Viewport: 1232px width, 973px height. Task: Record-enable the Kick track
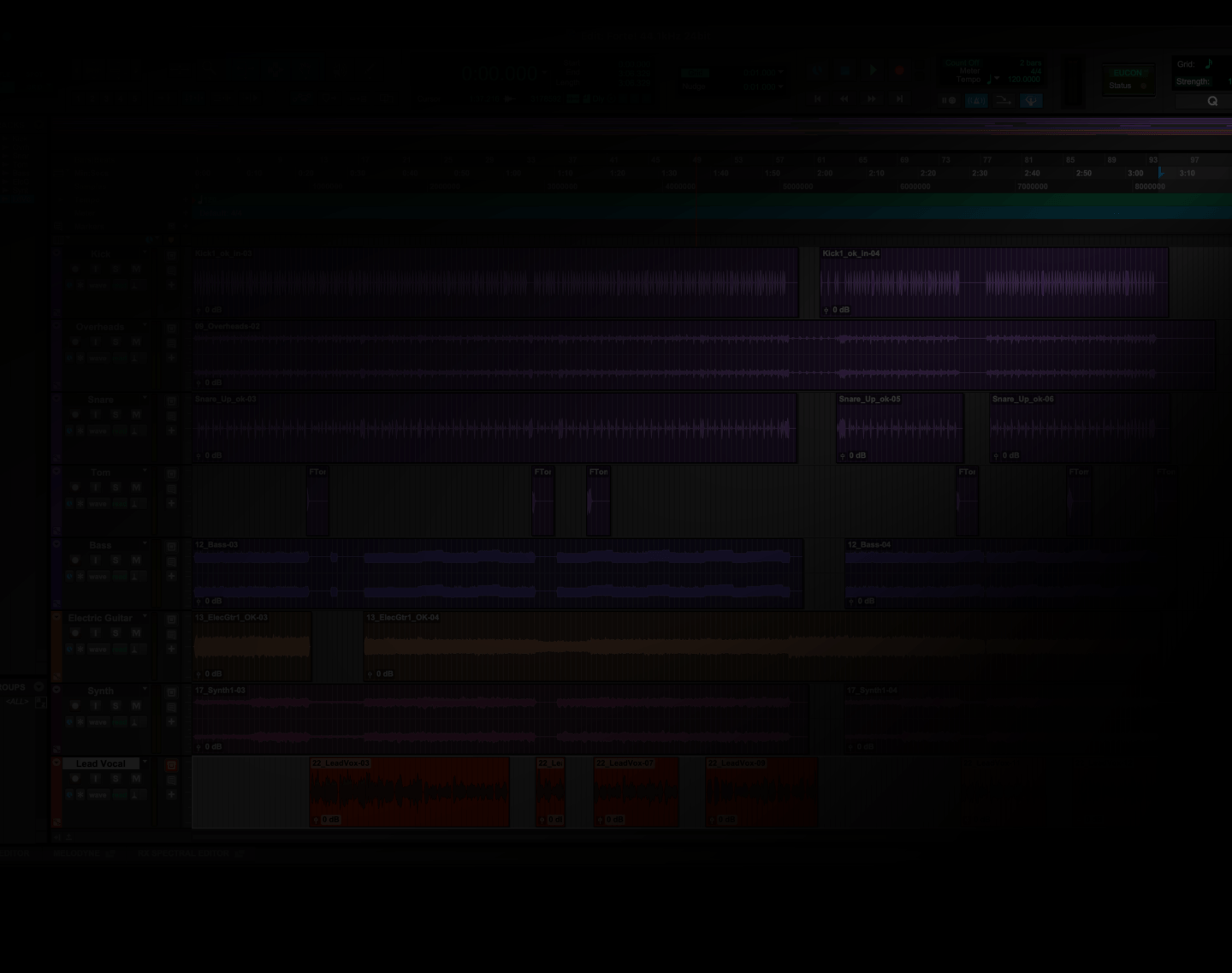click(75, 269)
